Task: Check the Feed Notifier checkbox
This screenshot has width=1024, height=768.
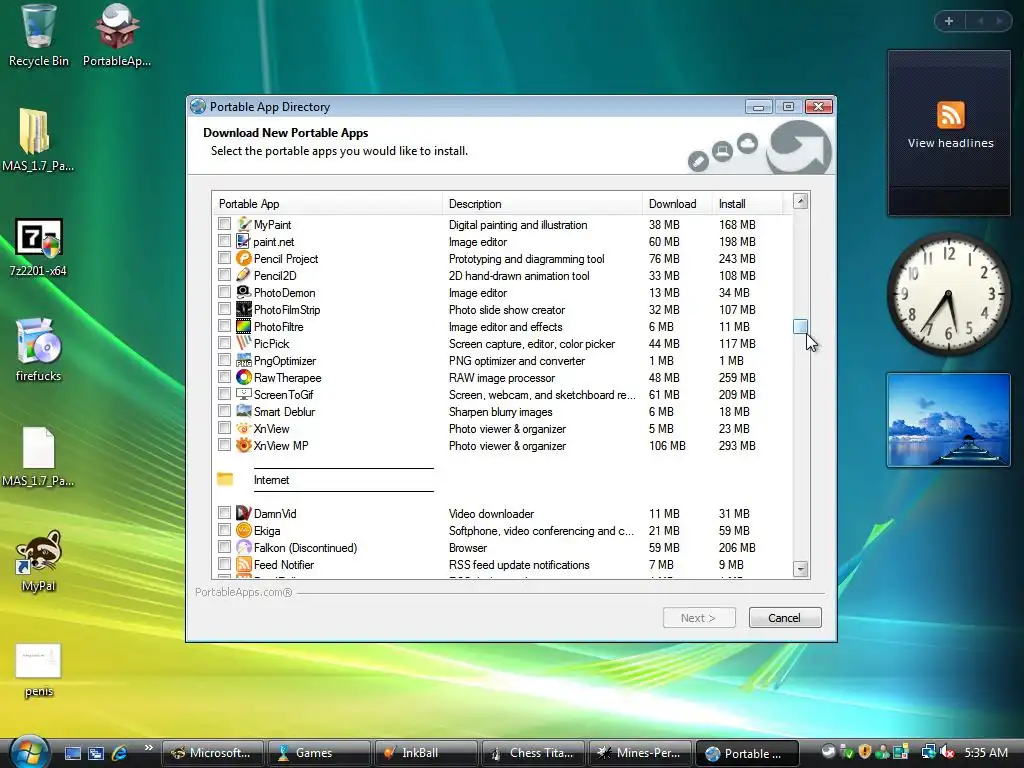Action: tap(225, 564)
